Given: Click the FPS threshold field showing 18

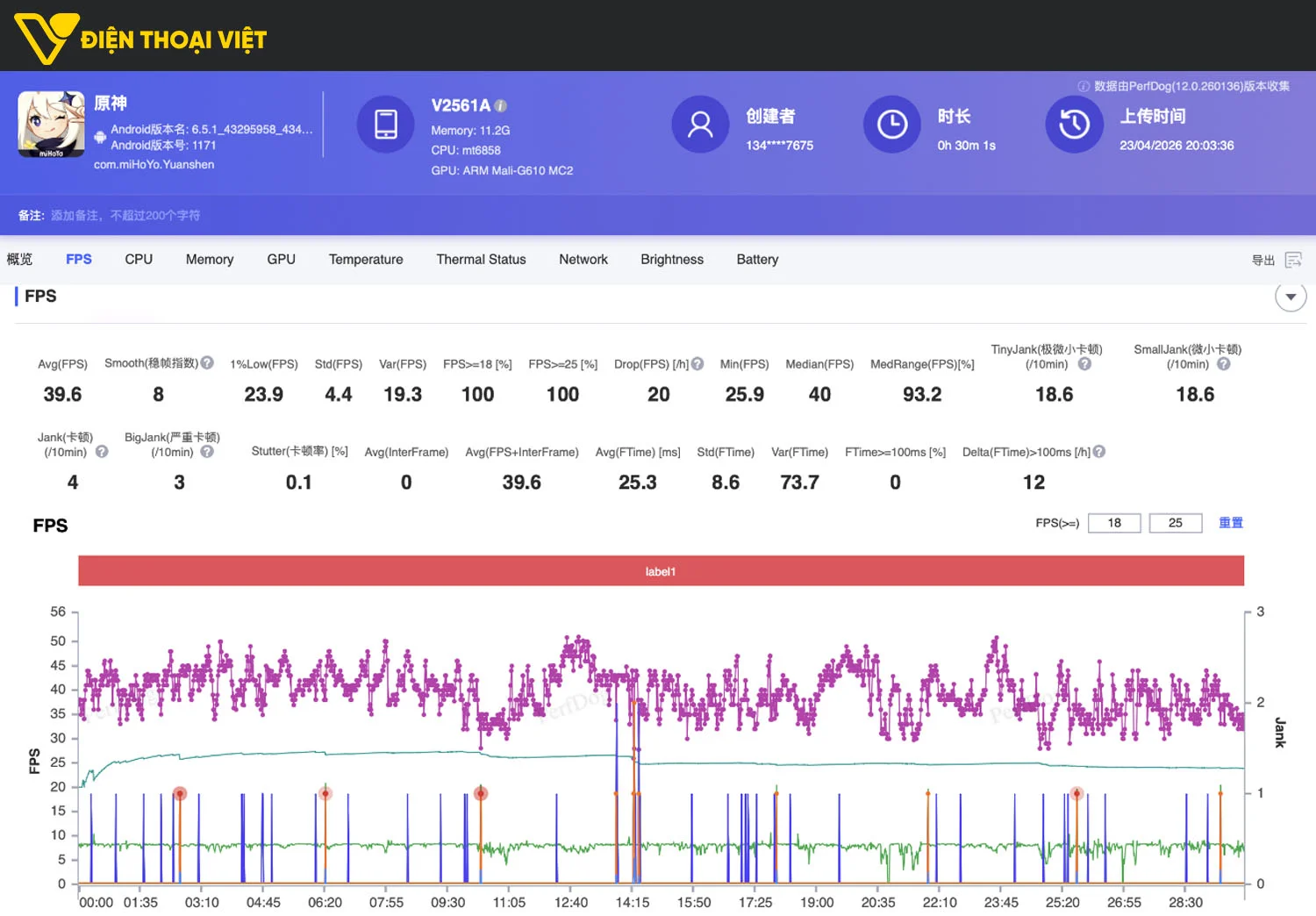Looking at the screenshot, I should click(x=1114, y=523).
